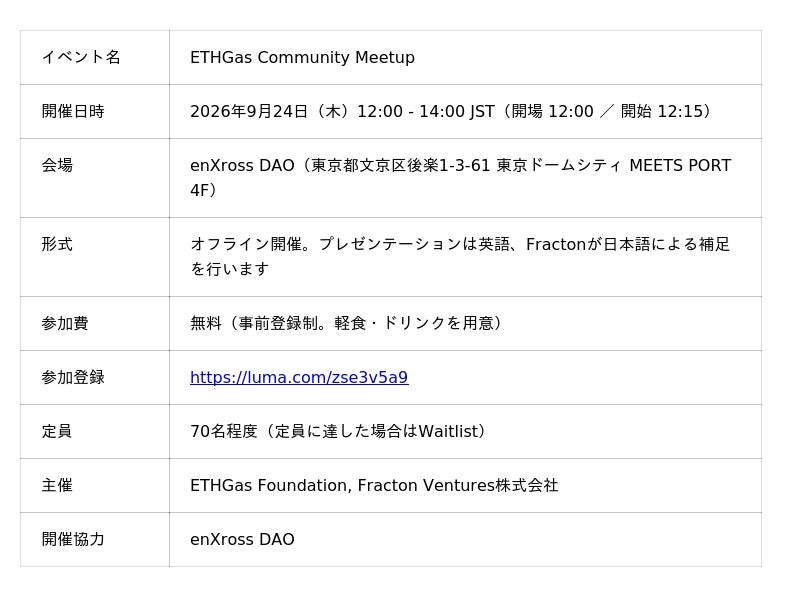Select the enXross DAO text in the 開催協力 row
Image resolution: width=800 pixels, height=597 pixels.
tap(242, 539)
